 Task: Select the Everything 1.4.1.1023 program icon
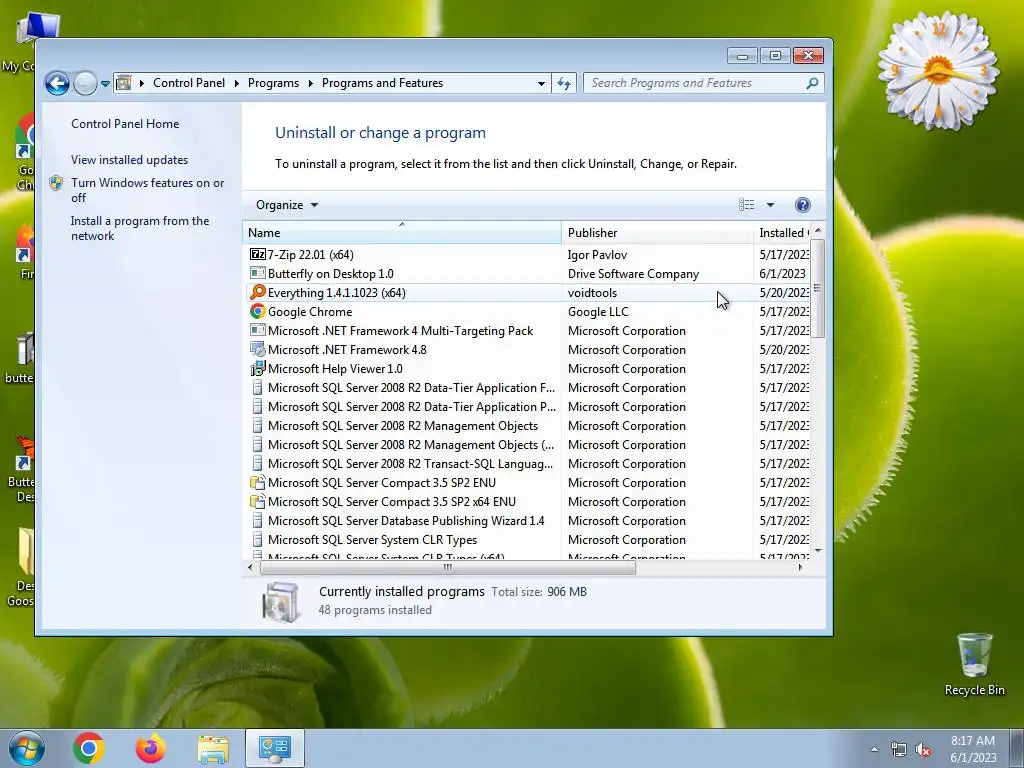pos(257,292)
